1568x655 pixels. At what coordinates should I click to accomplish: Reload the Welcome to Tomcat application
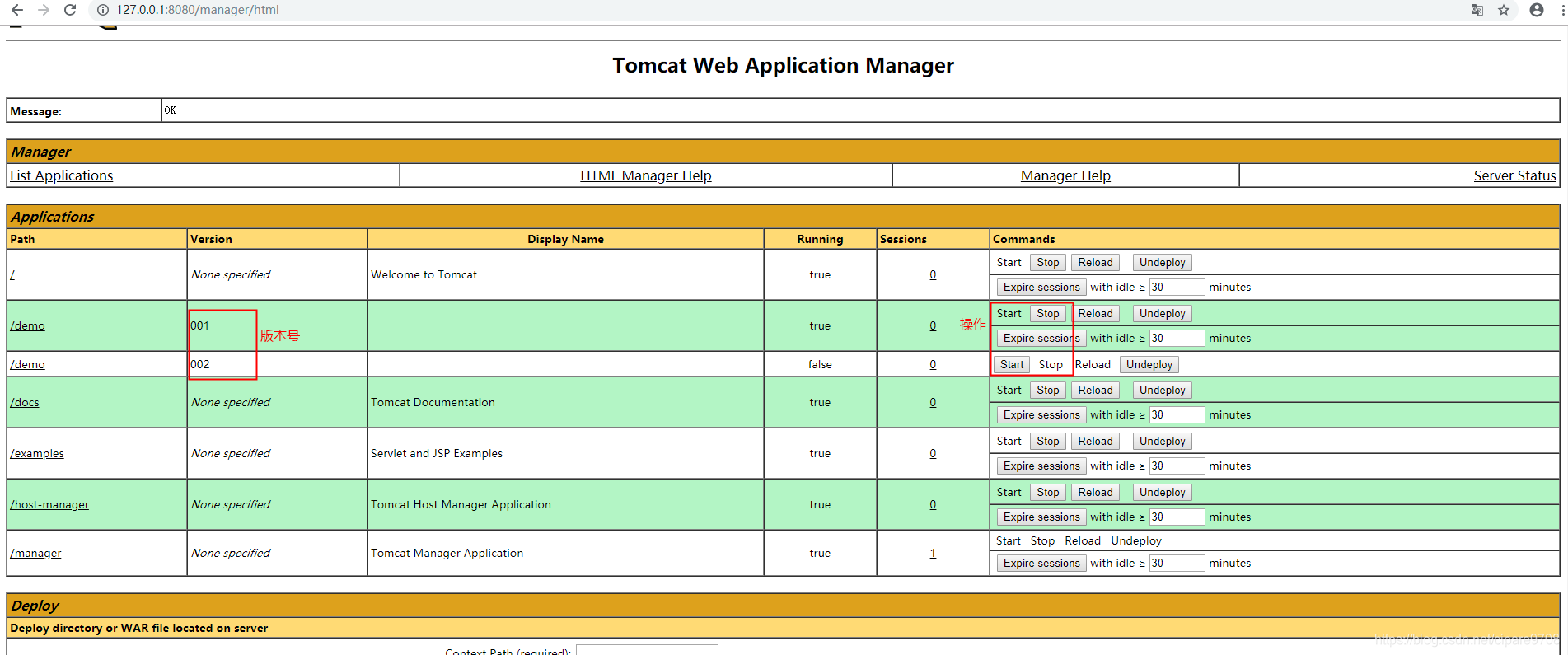click(1095, 262)
